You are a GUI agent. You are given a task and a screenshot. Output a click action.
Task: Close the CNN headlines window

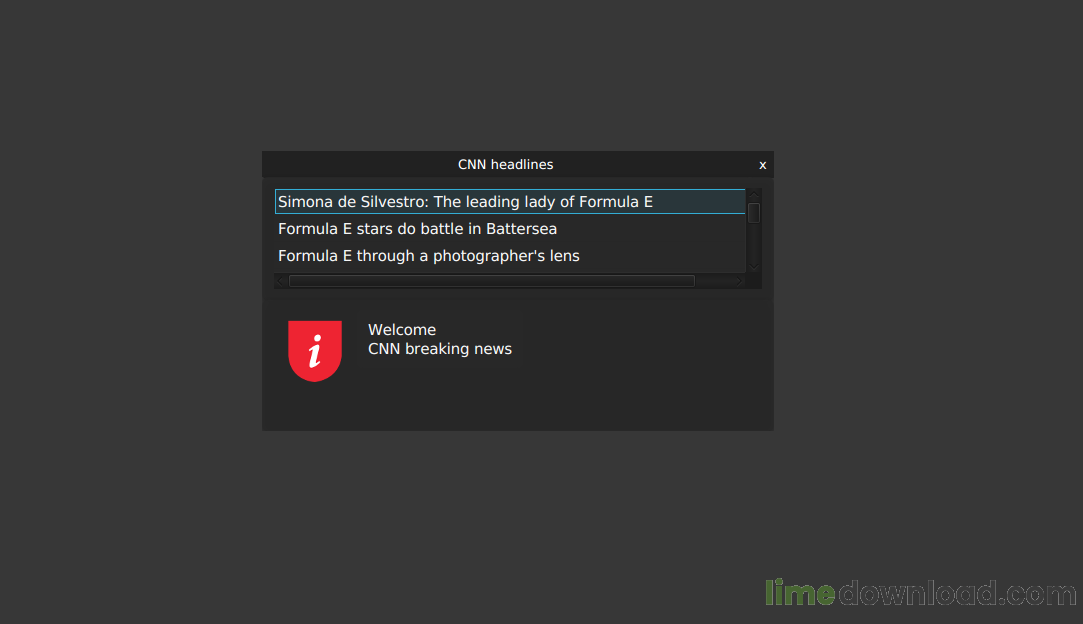[763, 165]
